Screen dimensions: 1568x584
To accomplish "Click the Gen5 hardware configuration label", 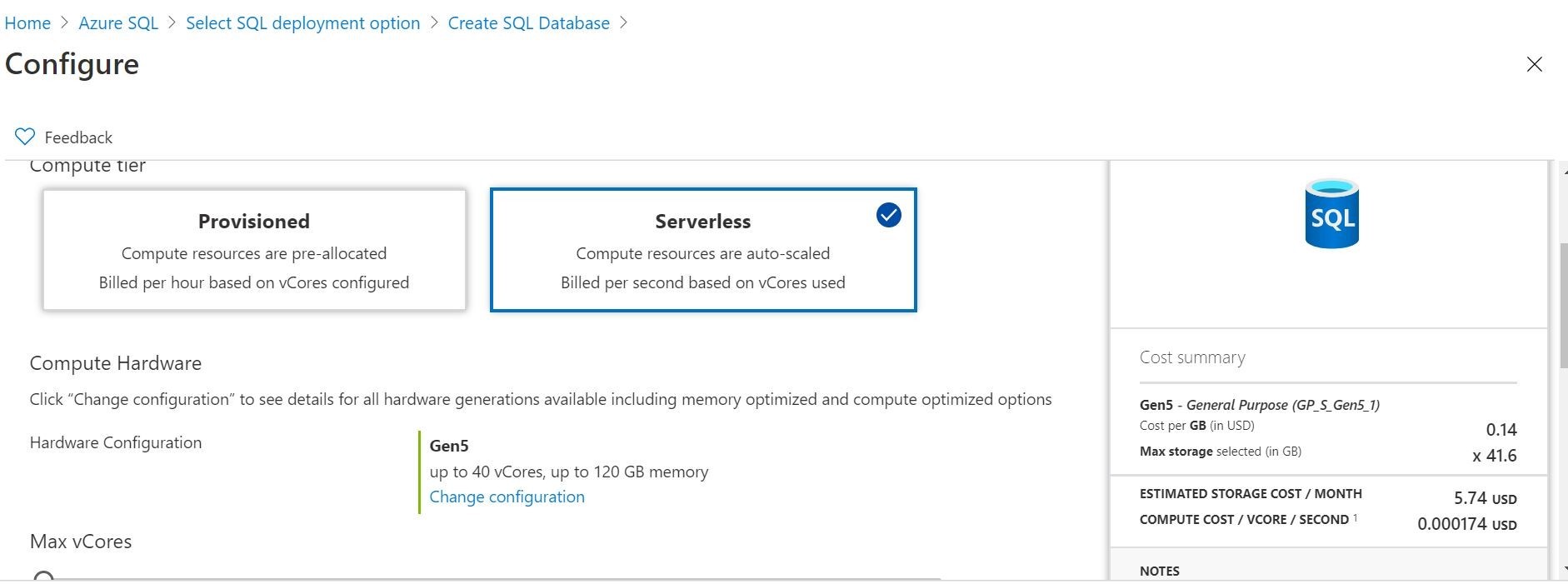I will pyautogui.click(x=449, y=446).
